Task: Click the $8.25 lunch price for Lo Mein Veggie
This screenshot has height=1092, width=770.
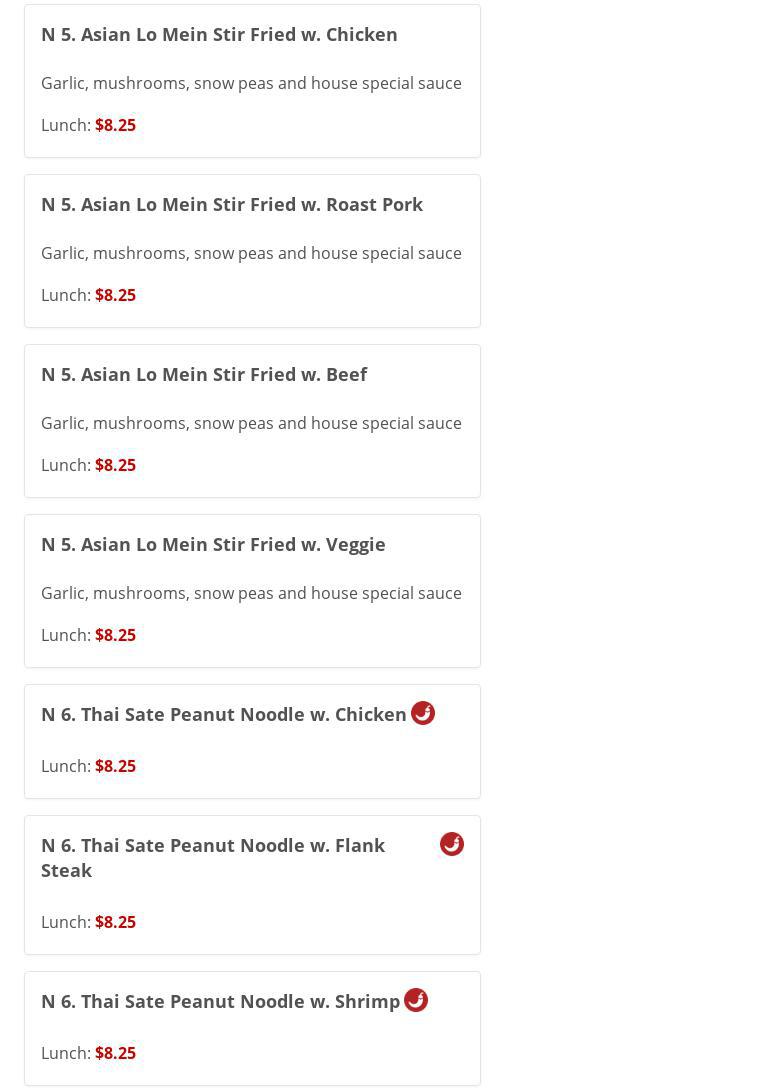Action: (x=115, y=635)
